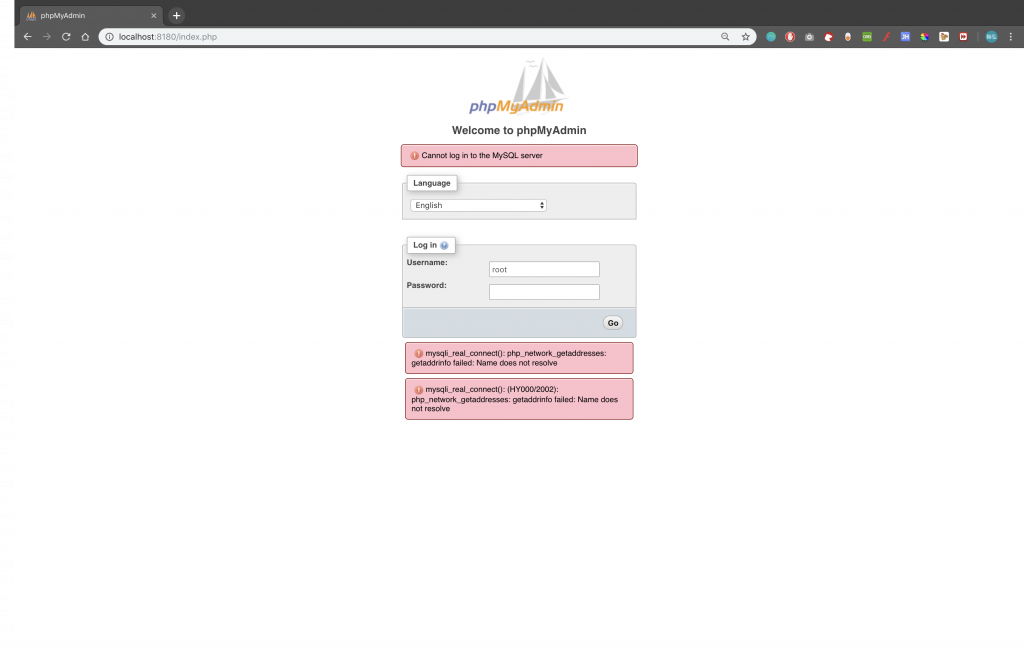Open the rainbow color wheel extension icon
This screenshot has height=648, width=1024.
pyautogui.click(x=925, y=37)
